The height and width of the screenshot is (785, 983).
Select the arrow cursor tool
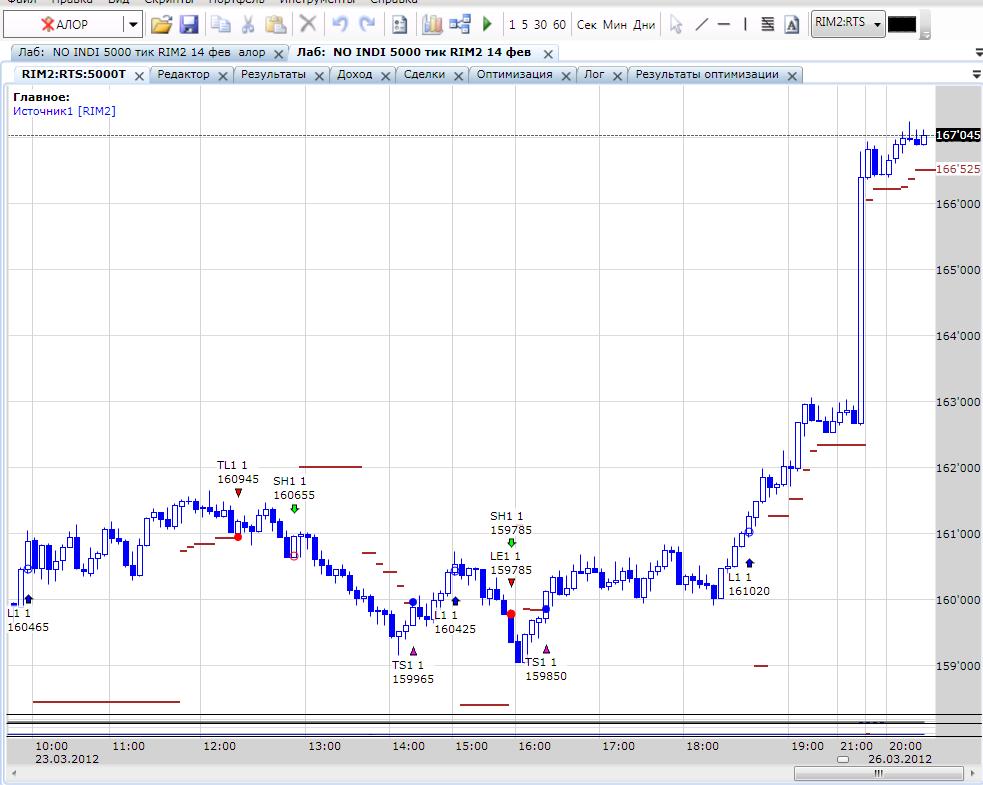pos(676,25)
